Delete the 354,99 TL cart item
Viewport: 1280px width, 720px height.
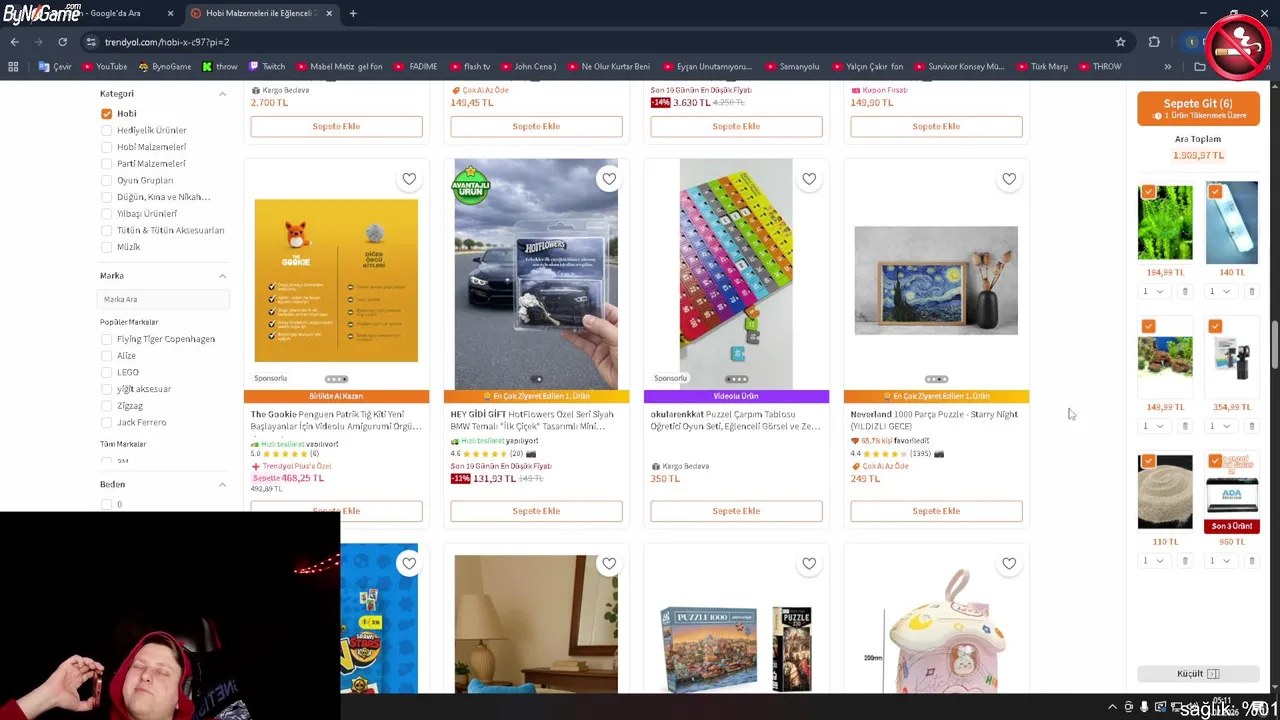coord(1251,426)
